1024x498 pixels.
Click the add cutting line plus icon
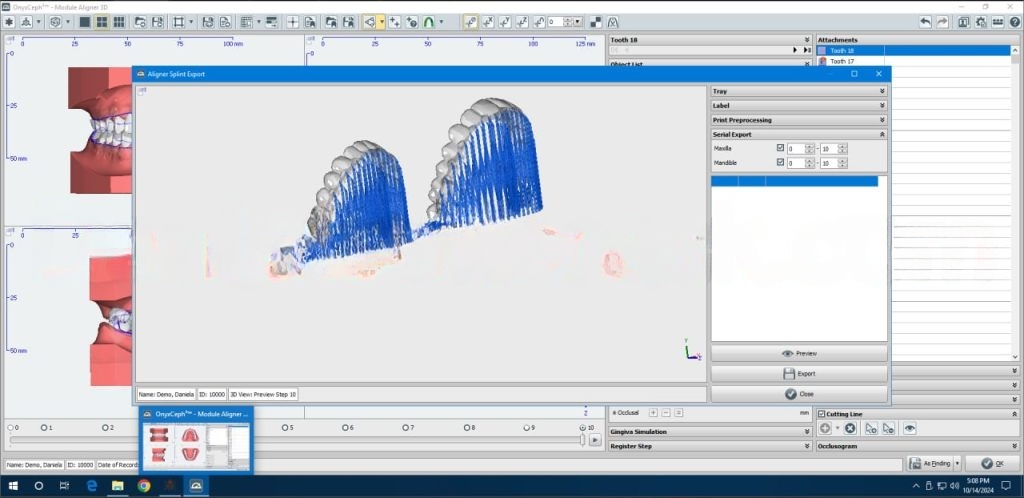(826, 428)
